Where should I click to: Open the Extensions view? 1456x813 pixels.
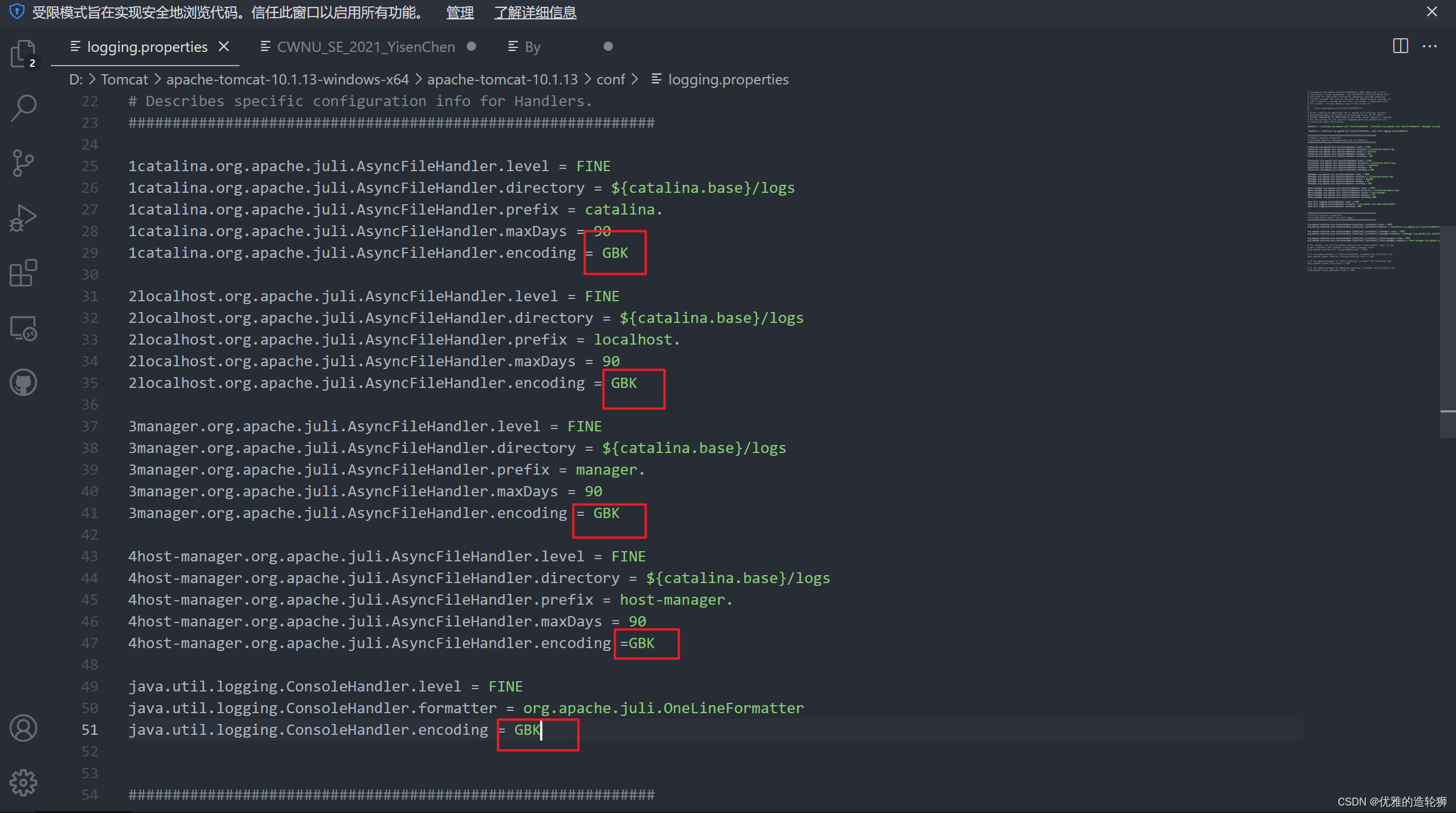[23, 273]
